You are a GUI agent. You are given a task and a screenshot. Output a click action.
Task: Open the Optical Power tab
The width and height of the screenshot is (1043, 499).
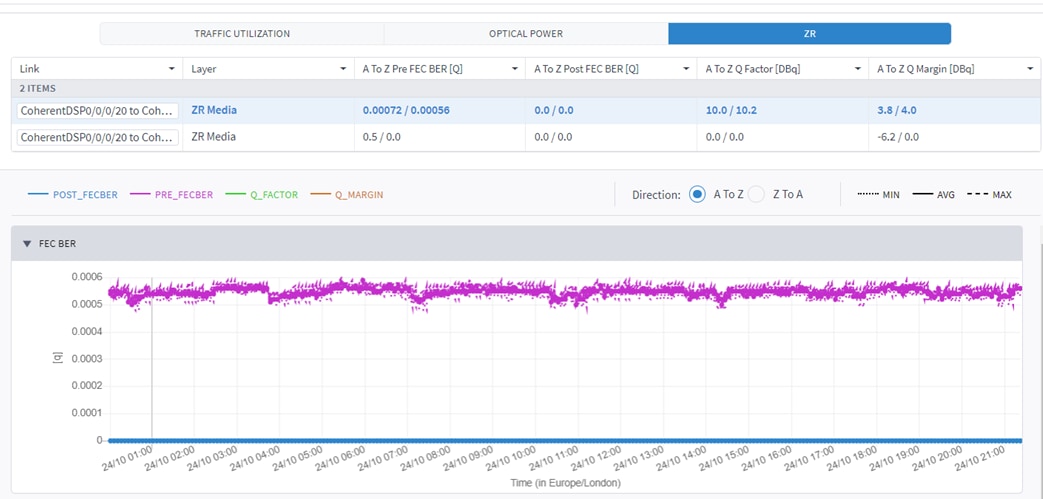[525, 34]
